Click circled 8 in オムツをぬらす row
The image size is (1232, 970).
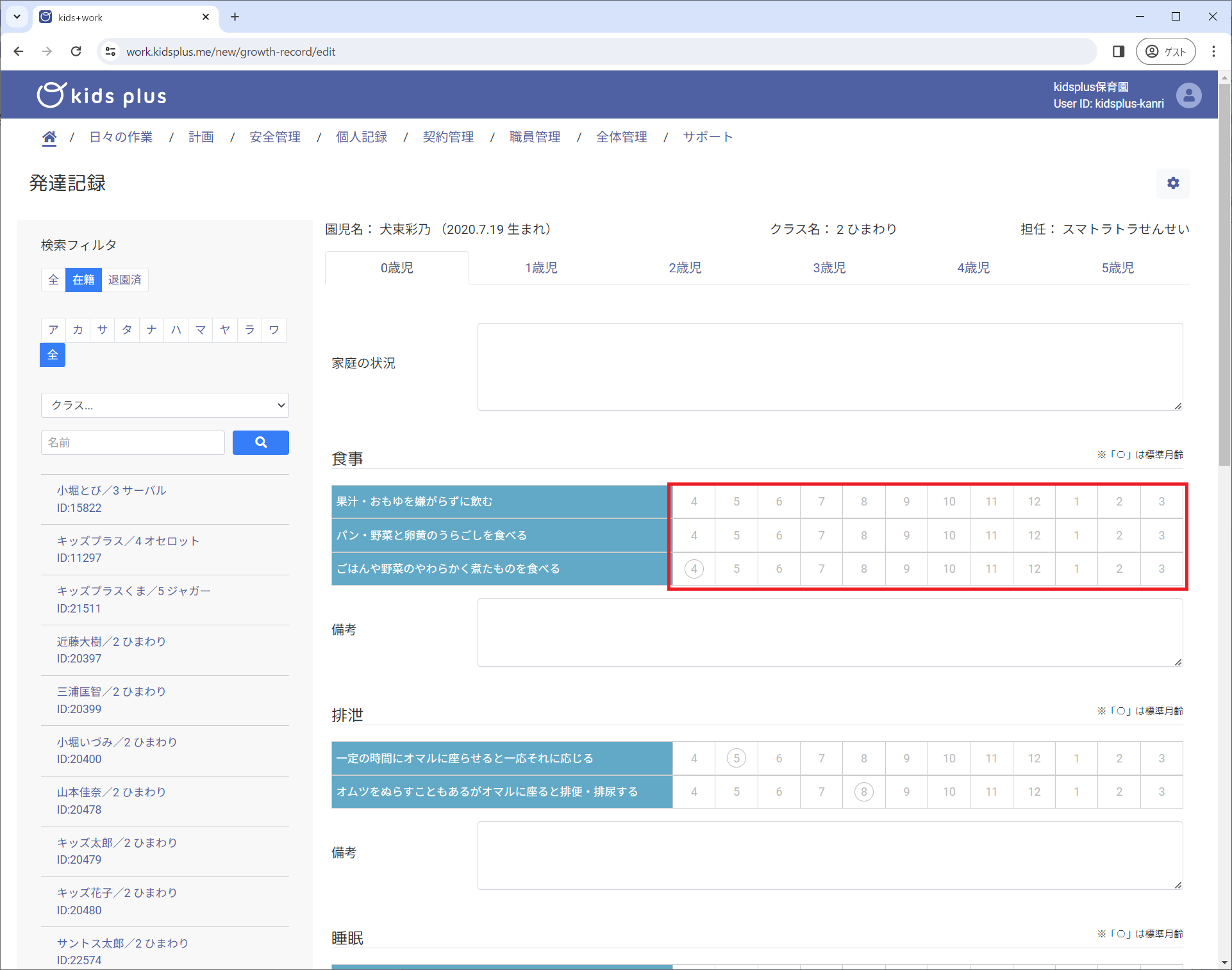[x=864, y=792]
